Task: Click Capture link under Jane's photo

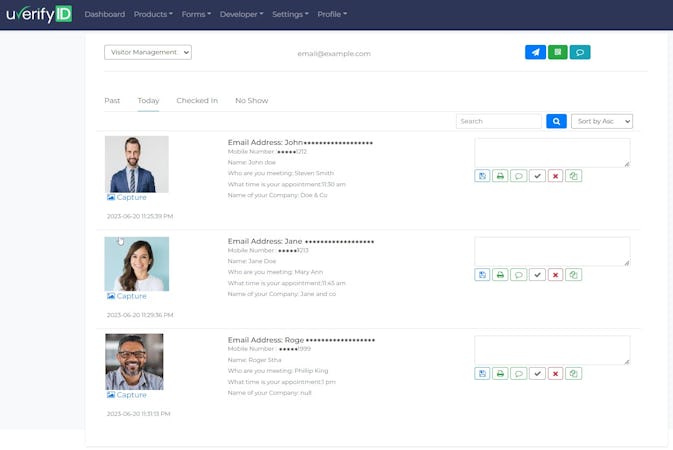Action: (x=127, y=296)
